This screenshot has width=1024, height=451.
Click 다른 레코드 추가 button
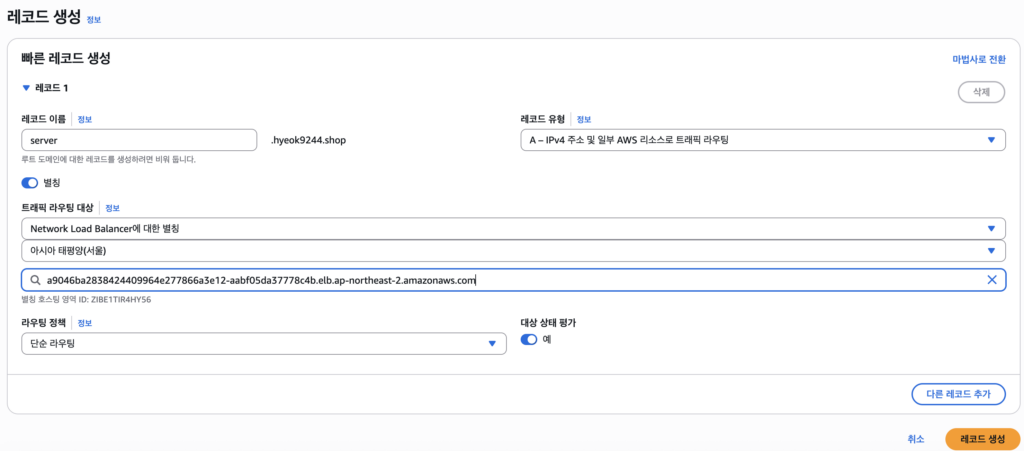(x=958, y=394)
